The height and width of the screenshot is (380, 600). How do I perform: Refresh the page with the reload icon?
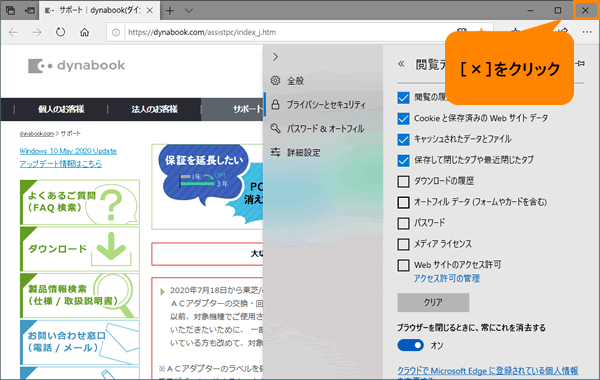(x=60, y=32)
